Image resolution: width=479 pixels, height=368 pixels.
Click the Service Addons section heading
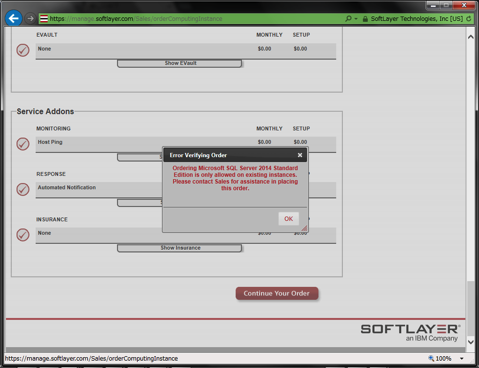45,111
